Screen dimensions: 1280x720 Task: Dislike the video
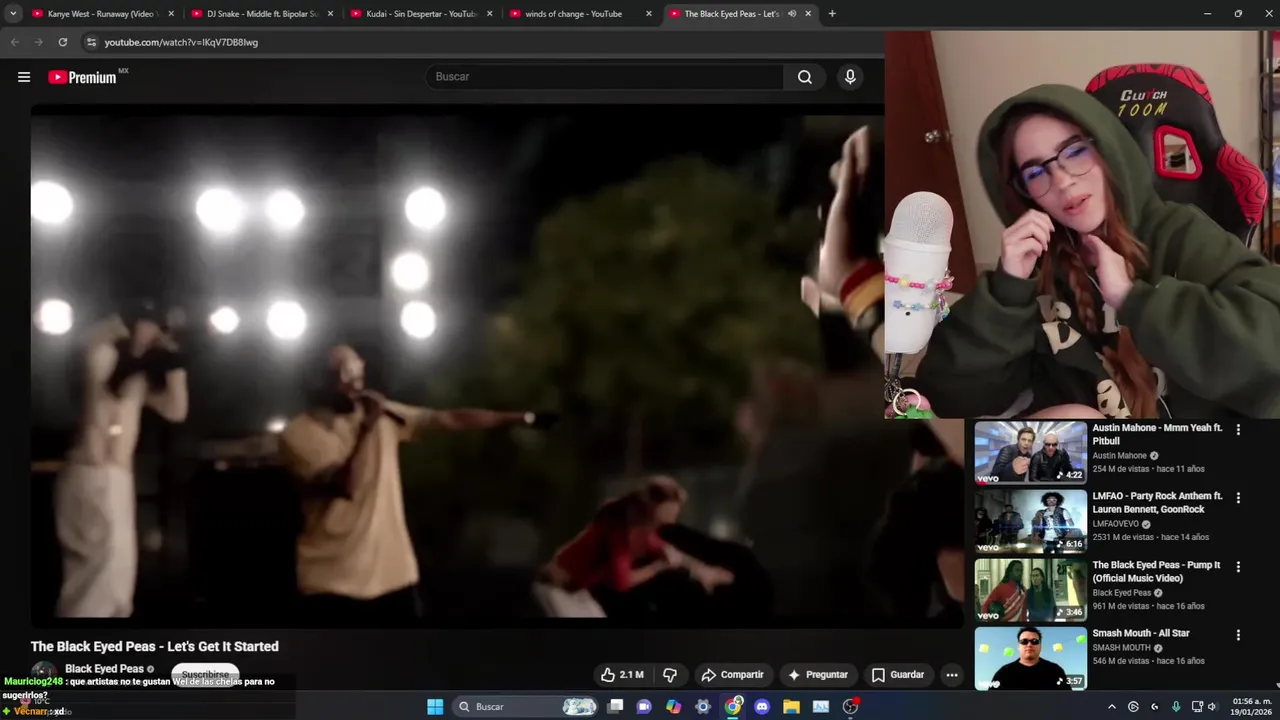pyautogui.click(x=670, y=675)
